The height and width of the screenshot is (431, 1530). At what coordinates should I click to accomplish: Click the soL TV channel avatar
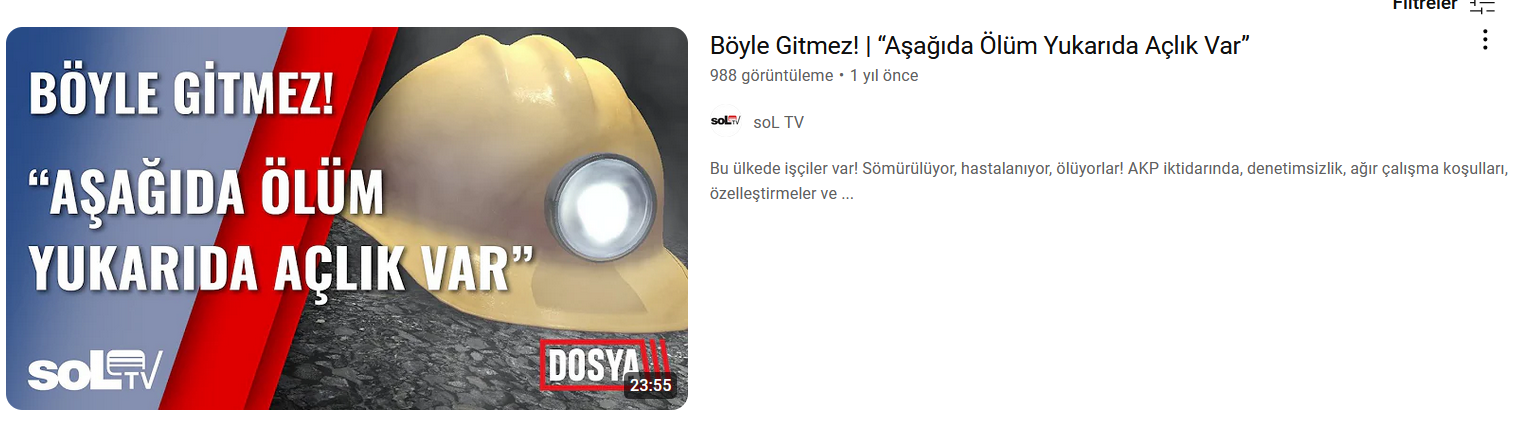click(x=725, y=121)
